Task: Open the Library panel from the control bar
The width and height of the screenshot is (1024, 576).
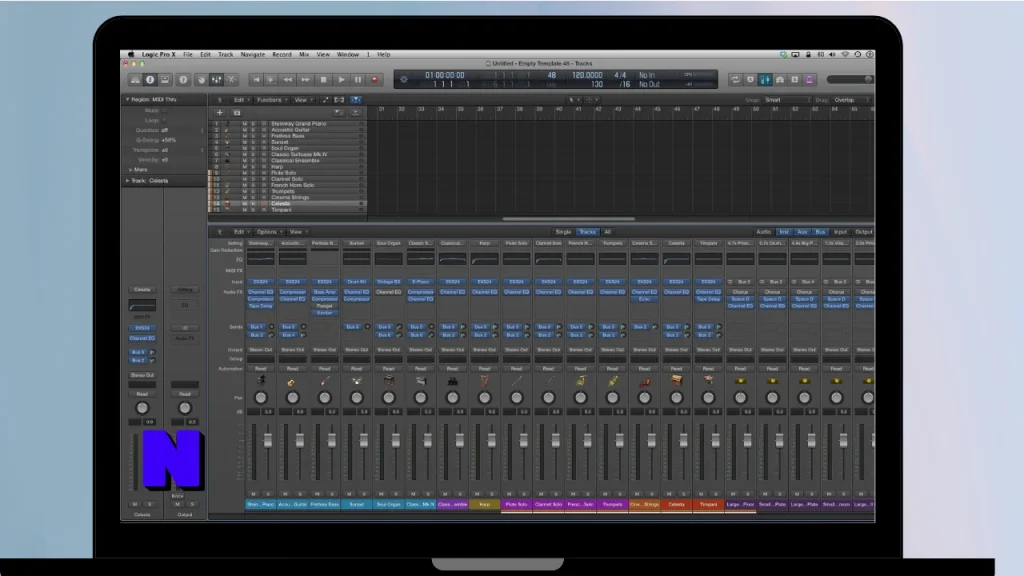Action: point(135,80)
